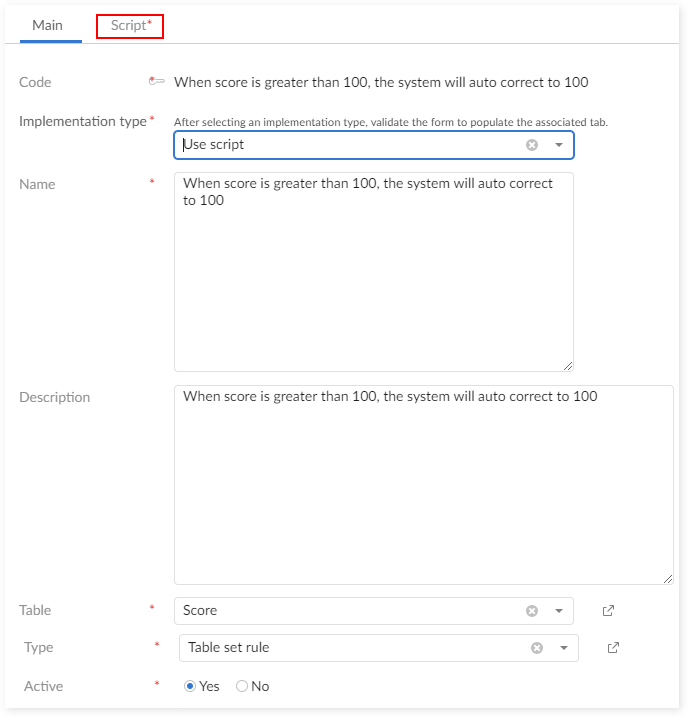Screen dimensions: 688x717
Task: Select the No radio for Active
Action: [242, 686]
